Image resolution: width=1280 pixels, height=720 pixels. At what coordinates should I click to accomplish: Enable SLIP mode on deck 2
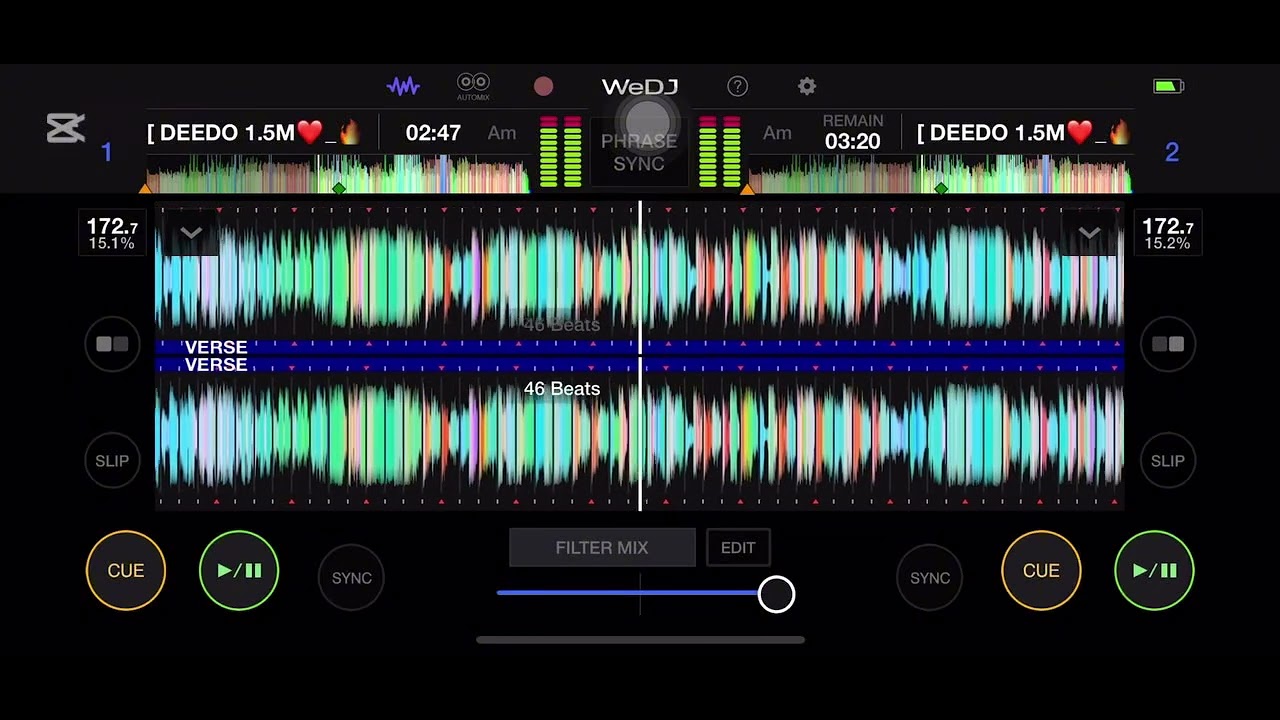click(x=1168, y=461)
